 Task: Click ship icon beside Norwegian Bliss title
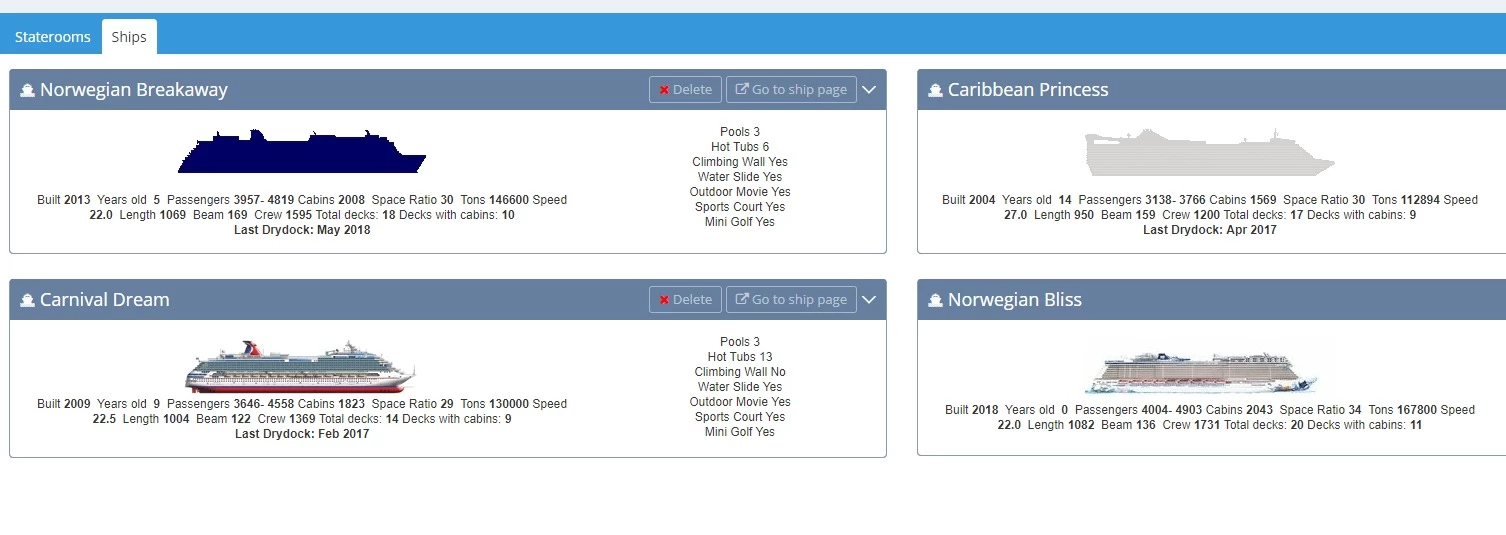[935, 300]
